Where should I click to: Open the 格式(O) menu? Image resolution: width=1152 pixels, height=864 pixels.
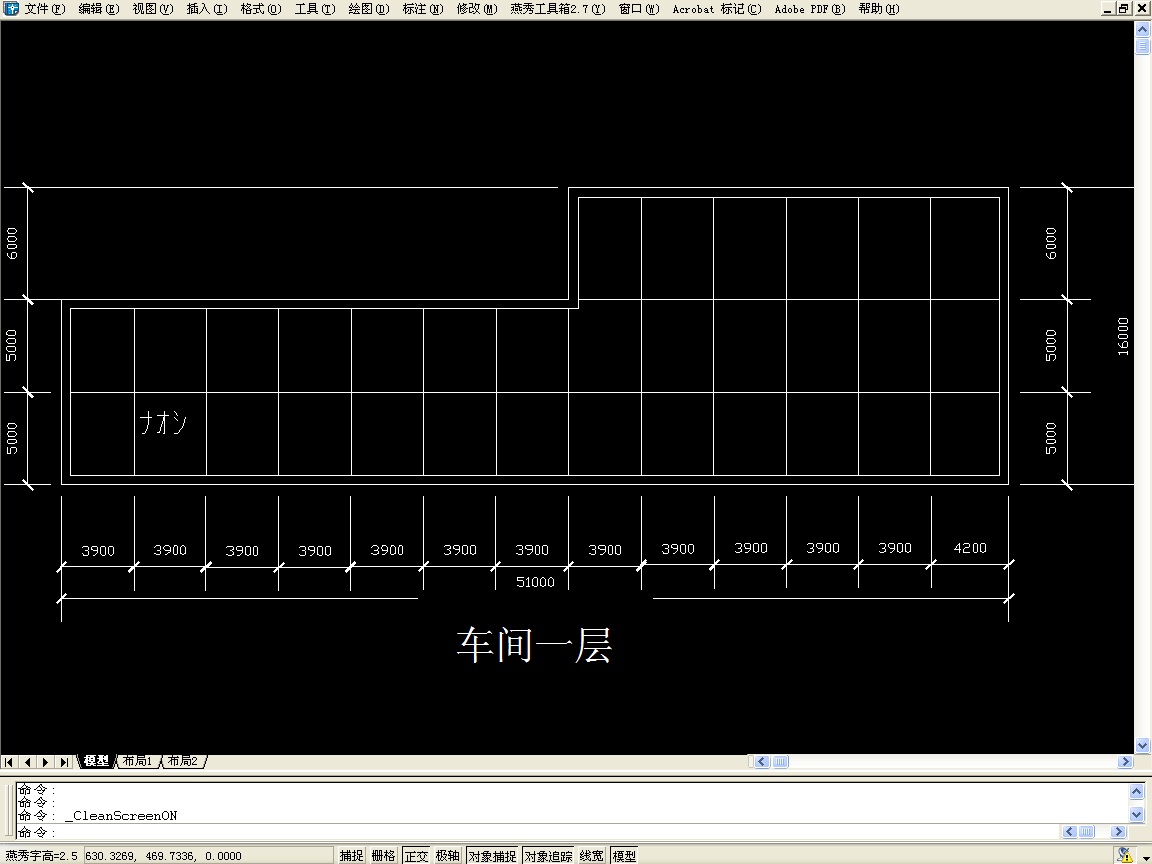(x=261, y=9)
